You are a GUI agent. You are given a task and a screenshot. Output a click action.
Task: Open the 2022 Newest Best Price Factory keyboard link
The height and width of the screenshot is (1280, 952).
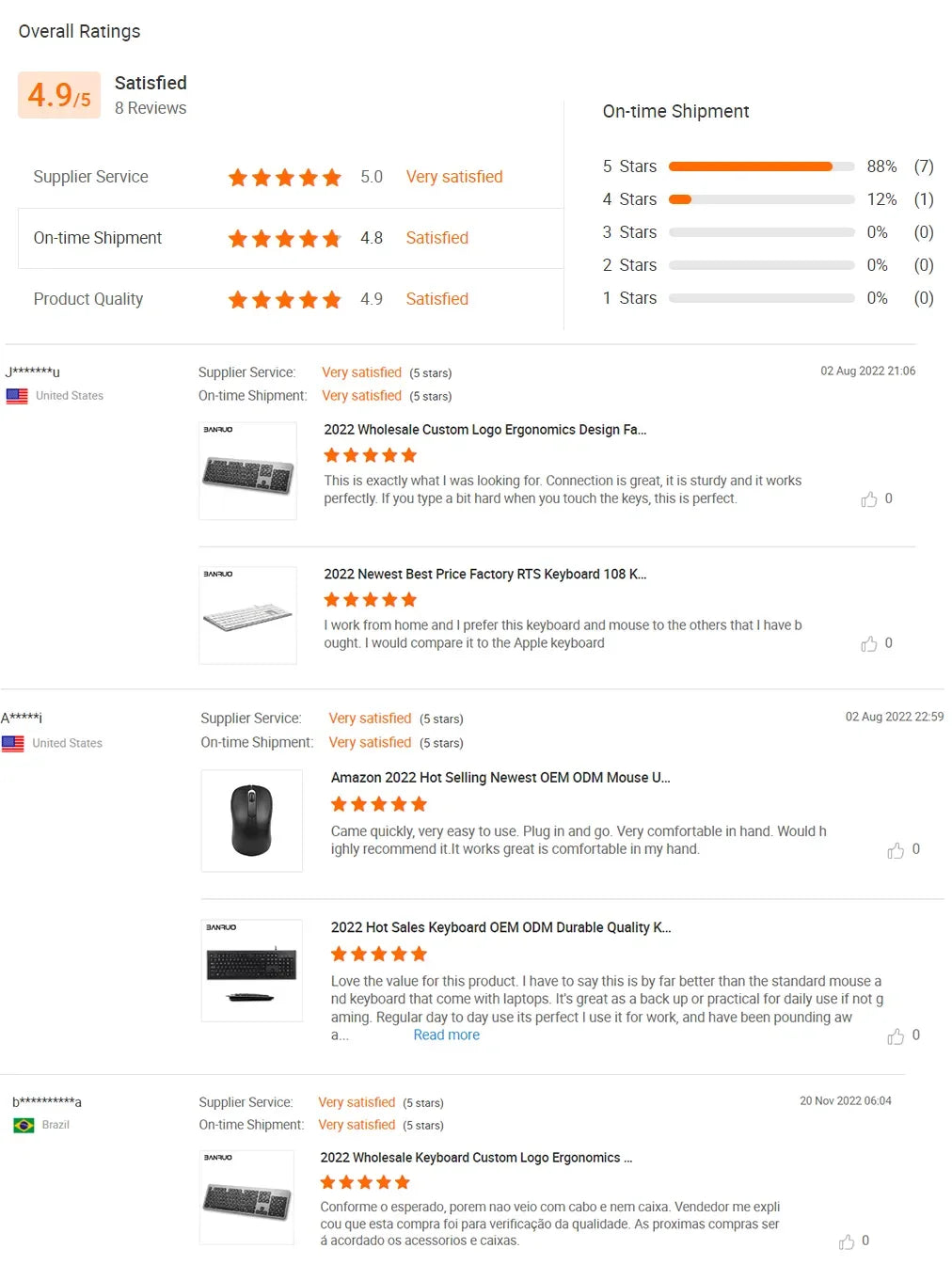[x=484, y=574]
